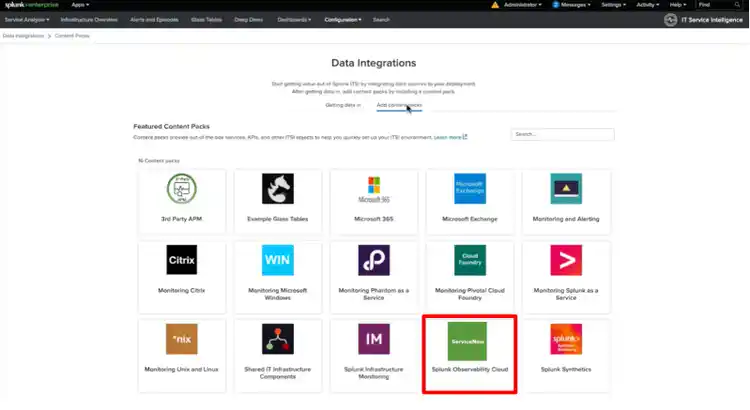Open the Glass Tables menu item
Screen dimensions: 750x410
[207, 19]
